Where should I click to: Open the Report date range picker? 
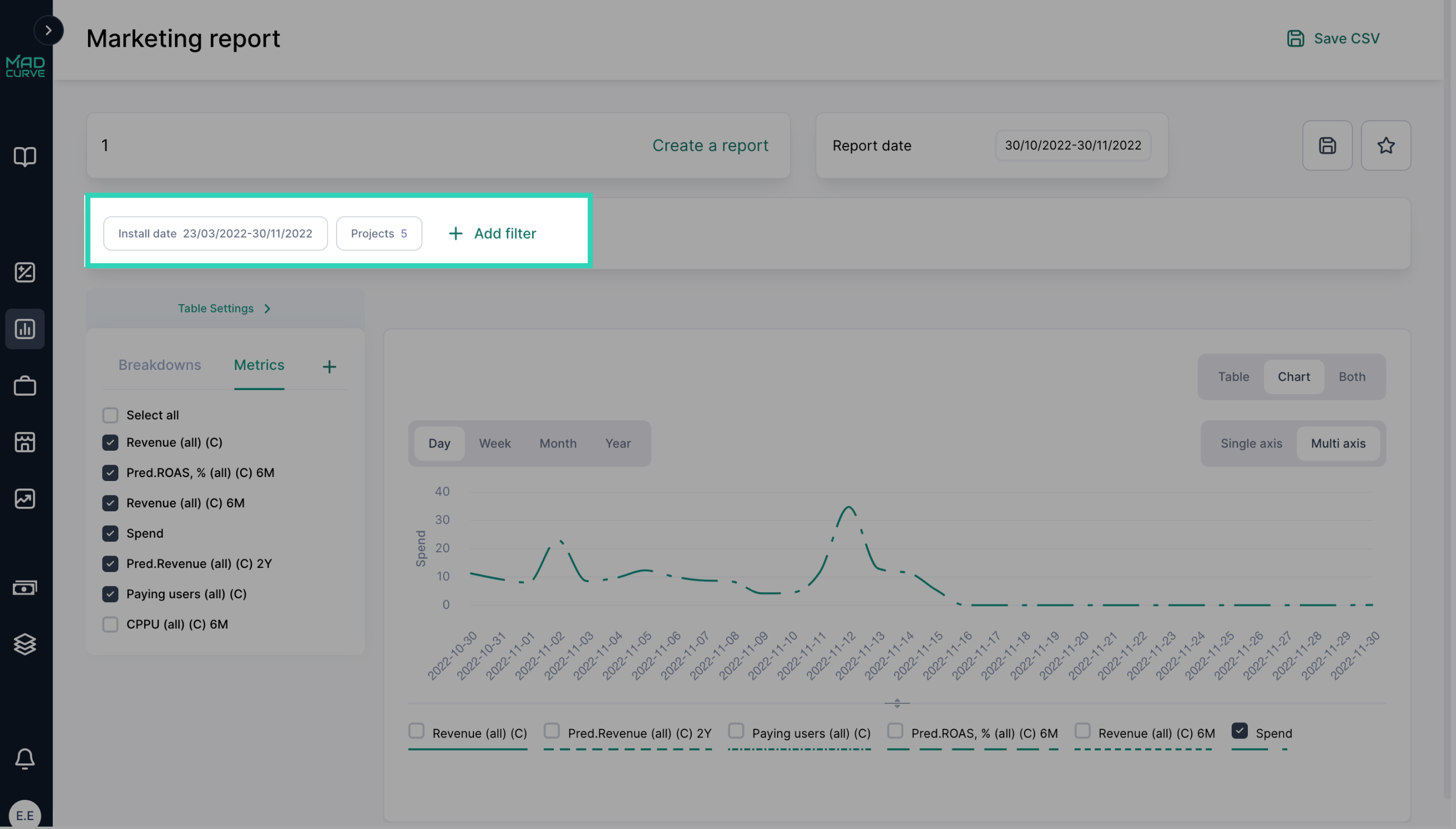[x=1073, y=145]
